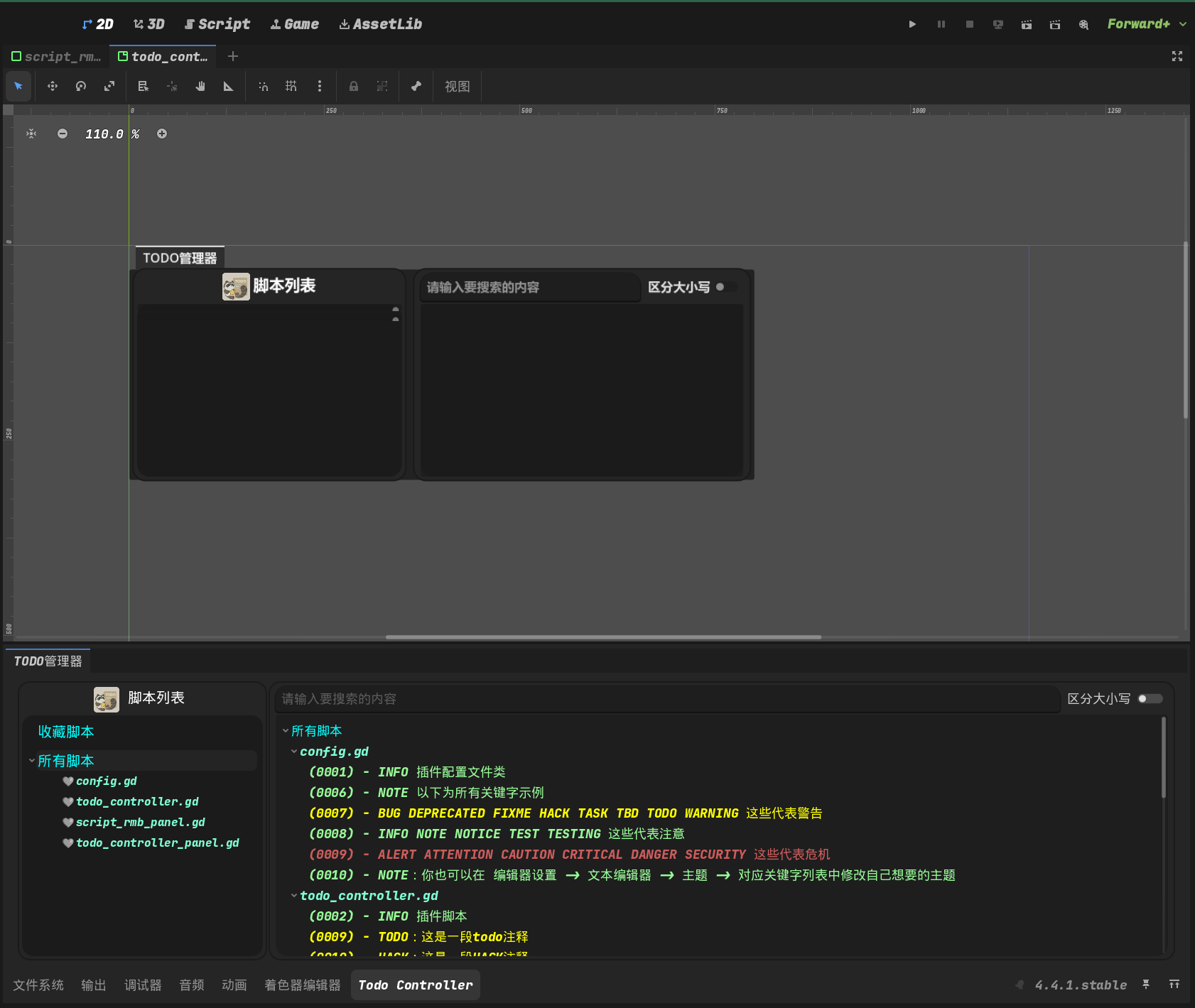Stop the running project

click(970, 24)
